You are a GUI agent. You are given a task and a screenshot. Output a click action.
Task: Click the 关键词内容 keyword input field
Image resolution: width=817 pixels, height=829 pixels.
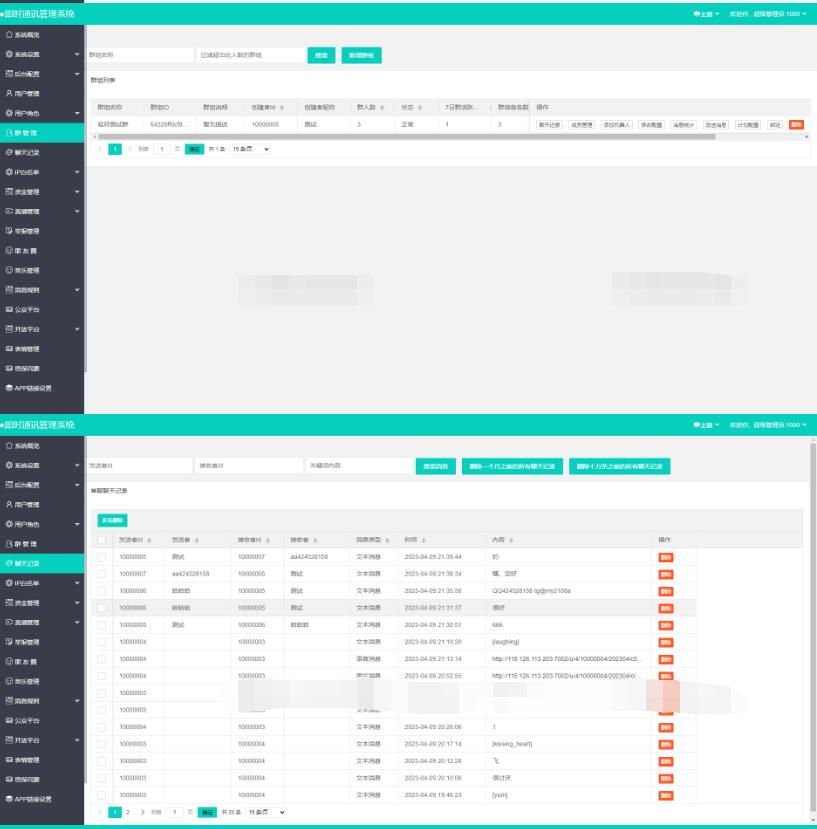359,466
